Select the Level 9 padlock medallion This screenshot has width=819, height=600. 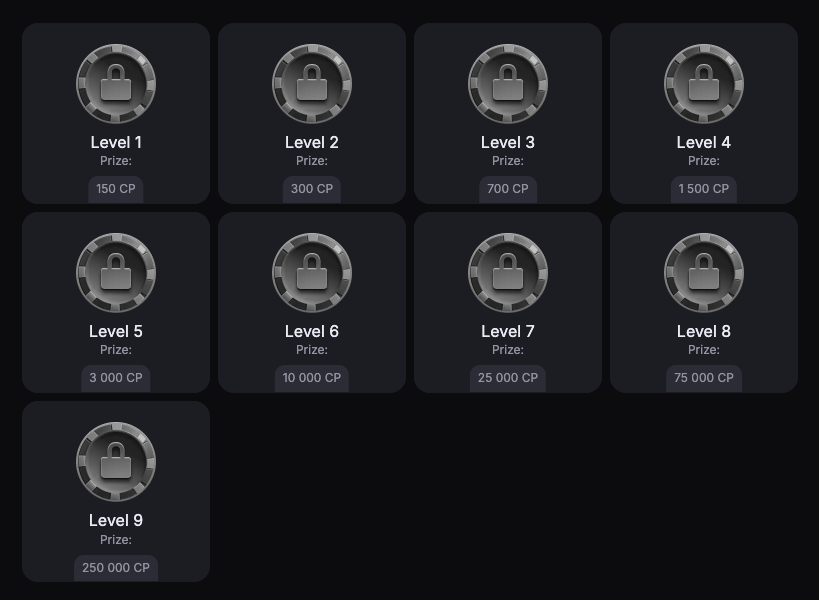116,462
